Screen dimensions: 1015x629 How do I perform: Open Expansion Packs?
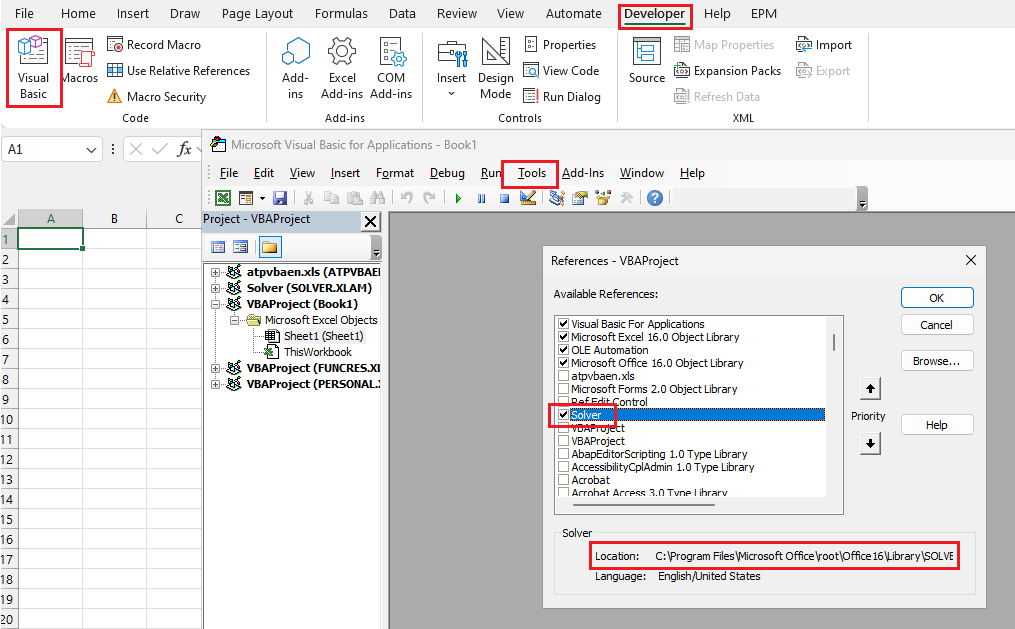[x=728, y=71]
